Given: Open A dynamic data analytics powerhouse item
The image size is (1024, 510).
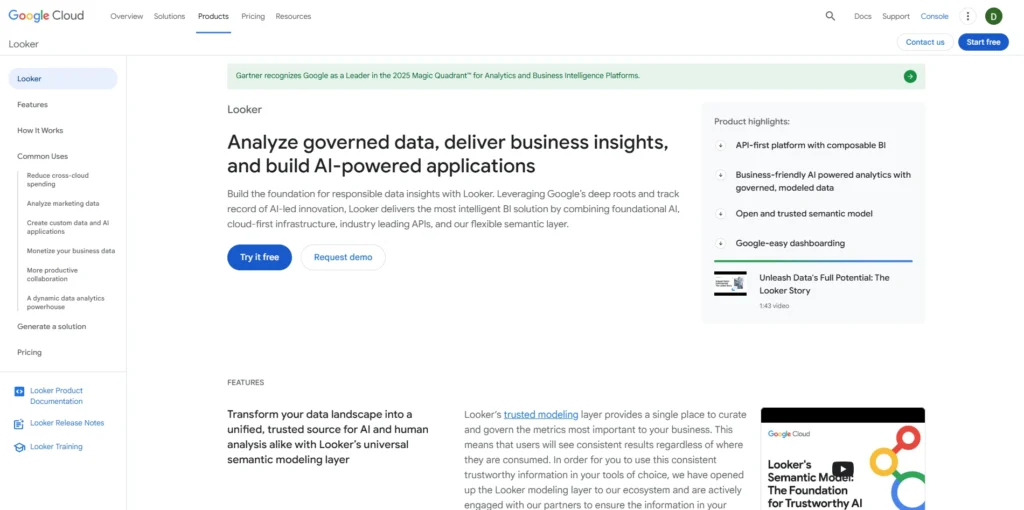Looking at the screenshot, I should 65,302.
